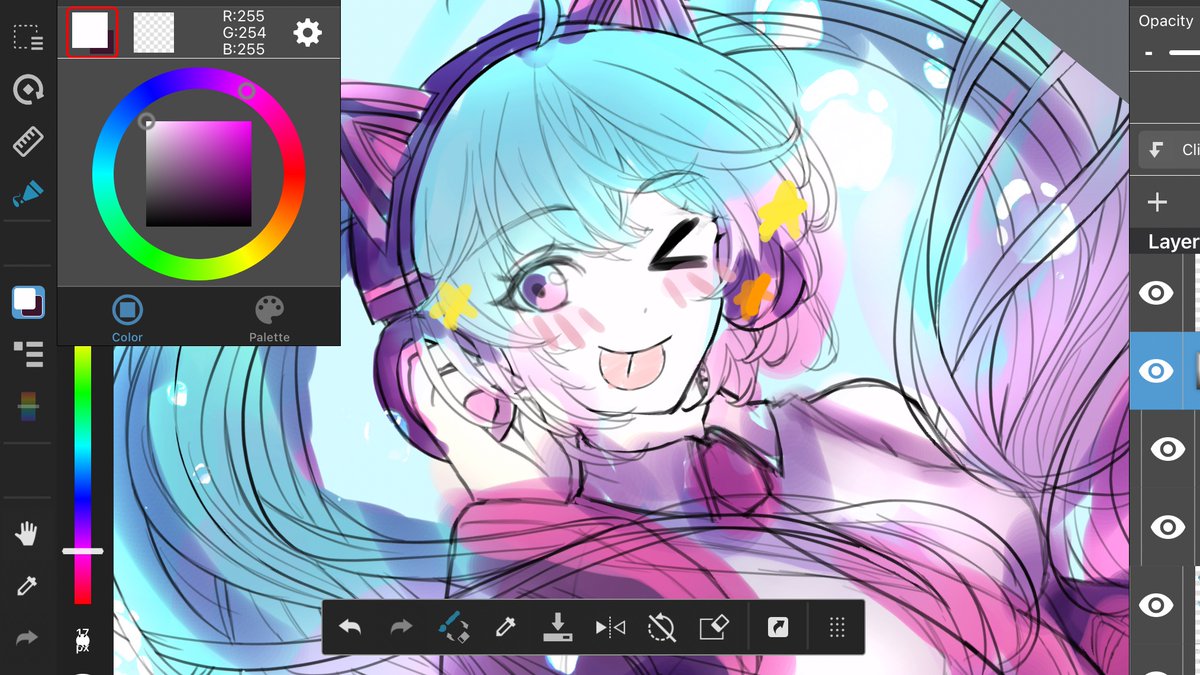Clear layer with the eraser square icon
The image size is (1200, 675).
[714, 627]
